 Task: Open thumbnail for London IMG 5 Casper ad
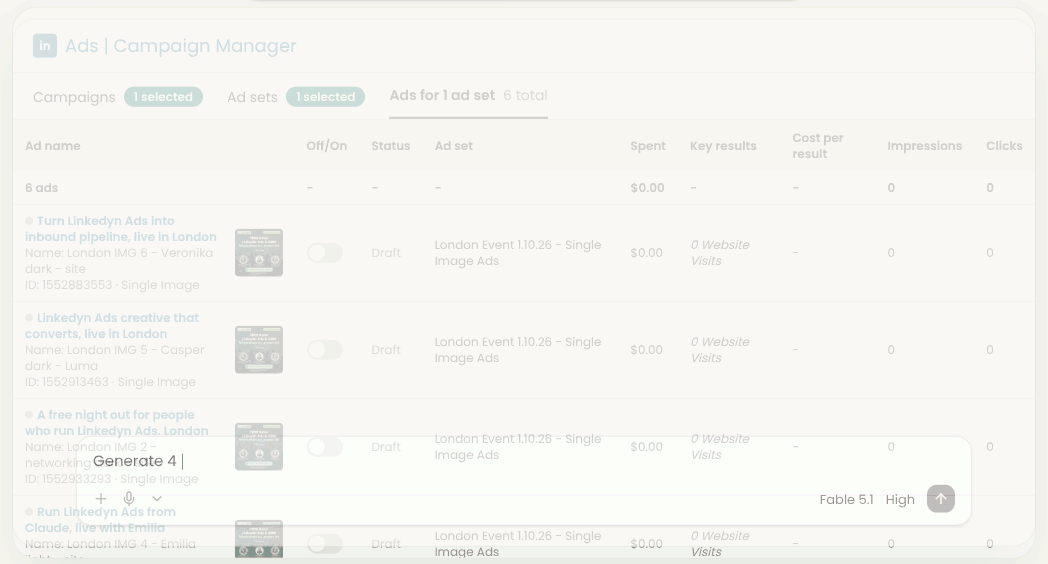[259, 349]
